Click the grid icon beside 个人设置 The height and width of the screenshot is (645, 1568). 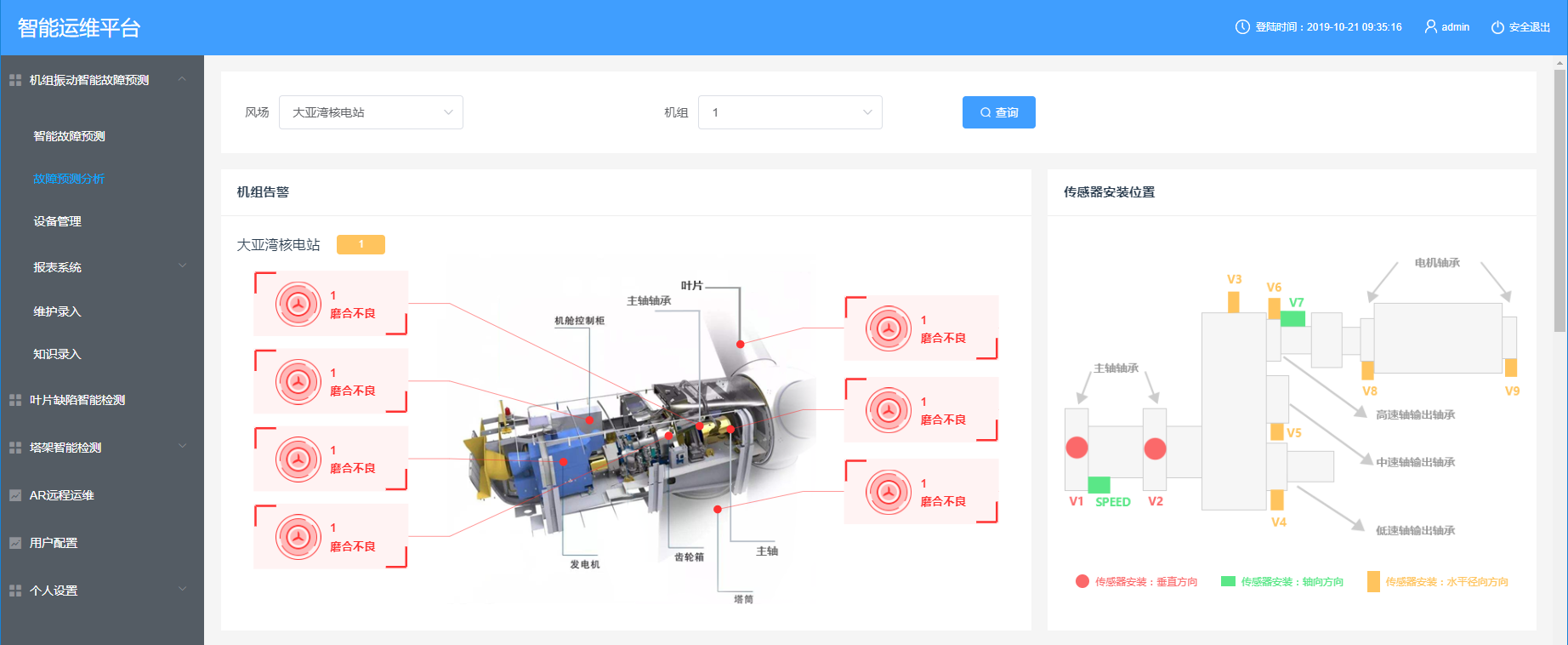click(x=15, y=591)
